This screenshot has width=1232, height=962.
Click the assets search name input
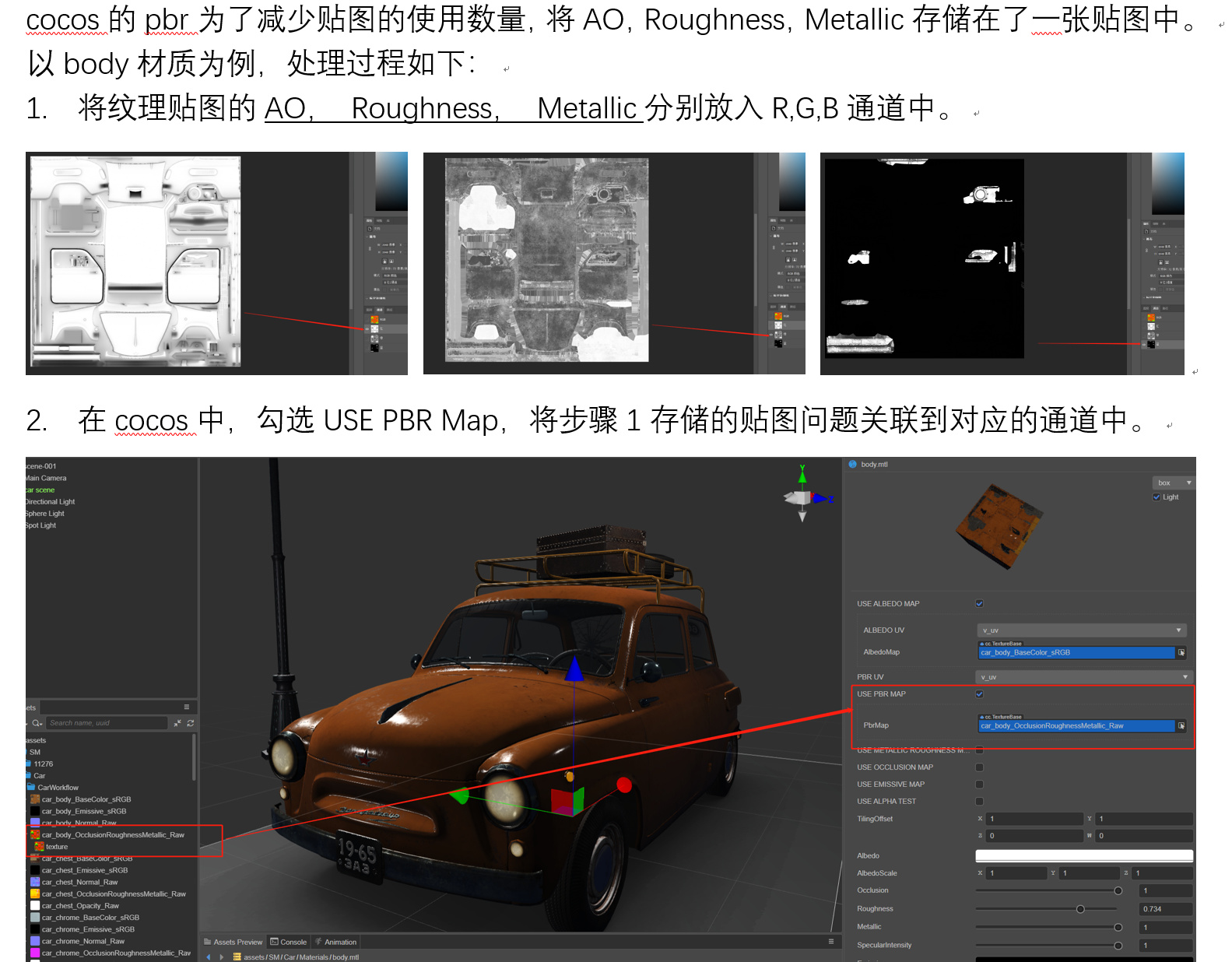tap(107, 723)
